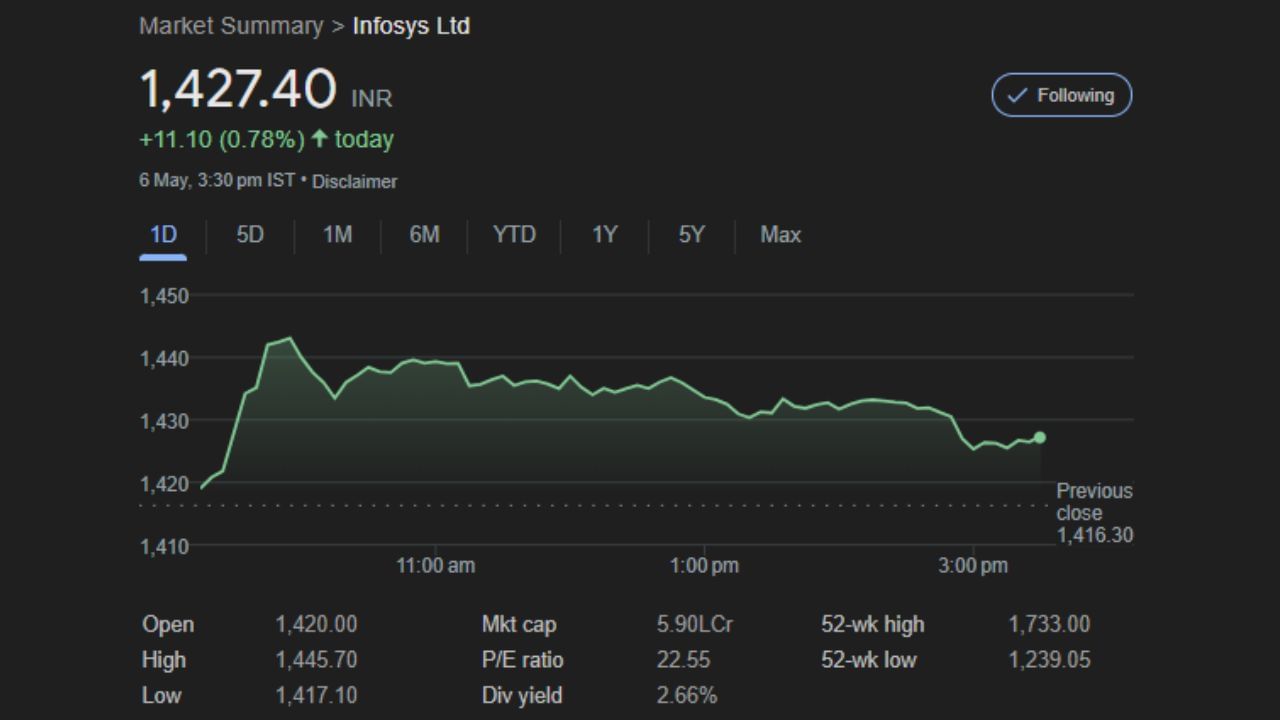1280x720 pixels.
Task: Click the Previous close 1,416.30 label
Action: click(1095, 513)
